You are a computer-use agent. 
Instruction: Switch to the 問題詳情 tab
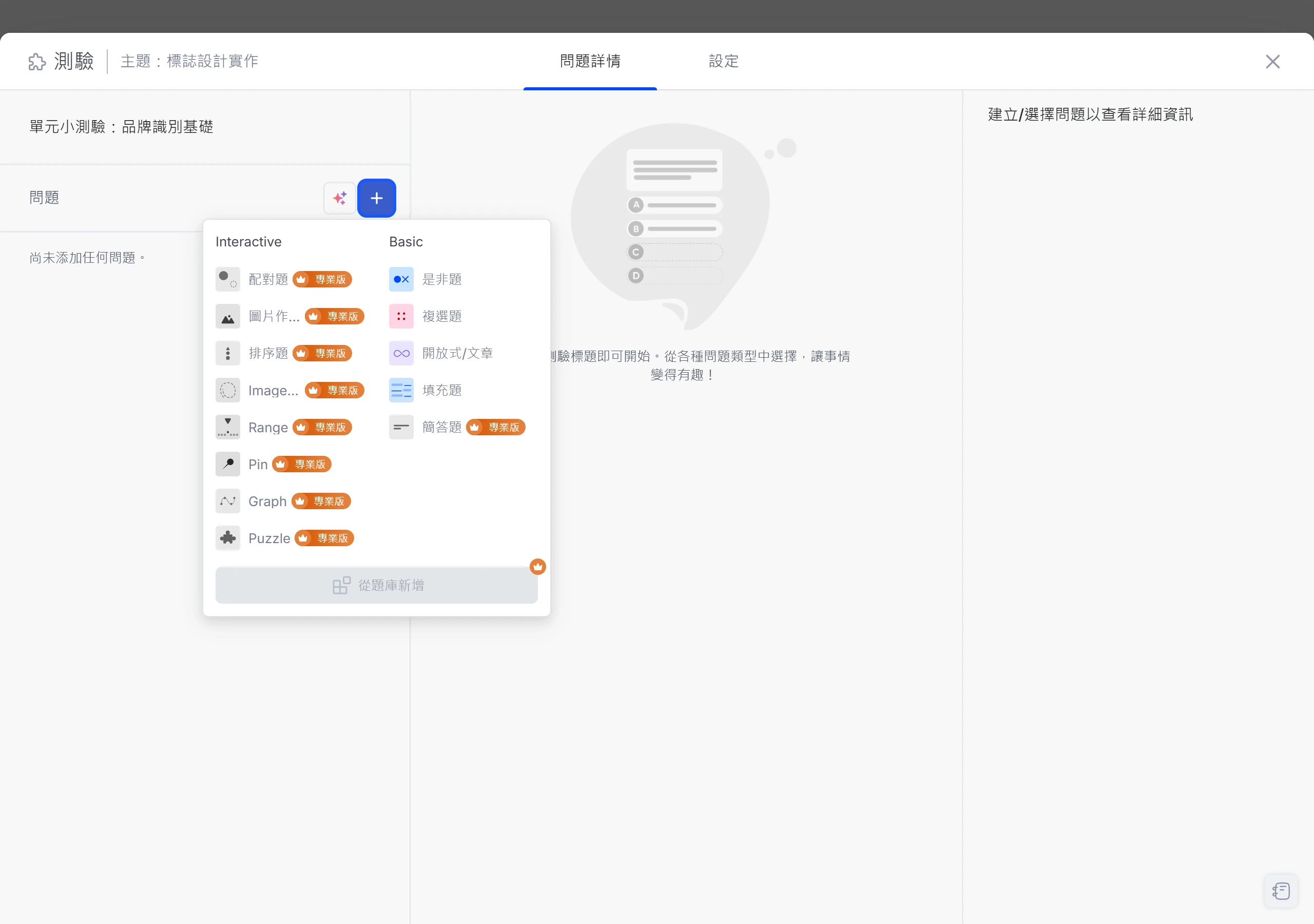(590, 61)
